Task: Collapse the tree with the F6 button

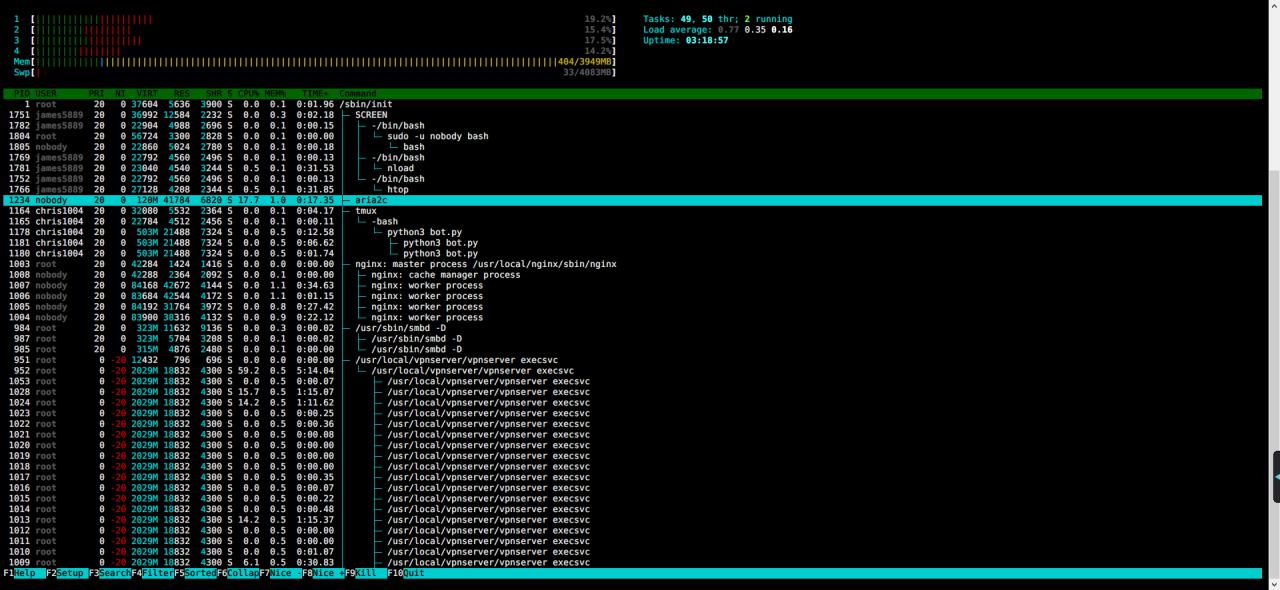Action: [241, 573]
